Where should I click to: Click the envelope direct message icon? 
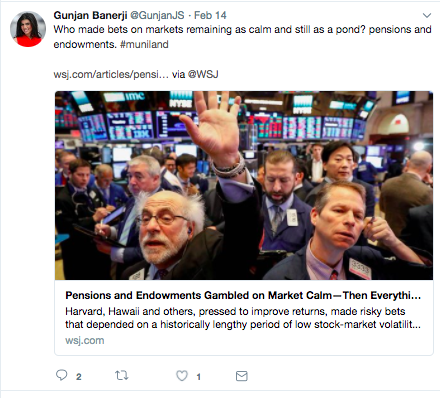(242, 376)
